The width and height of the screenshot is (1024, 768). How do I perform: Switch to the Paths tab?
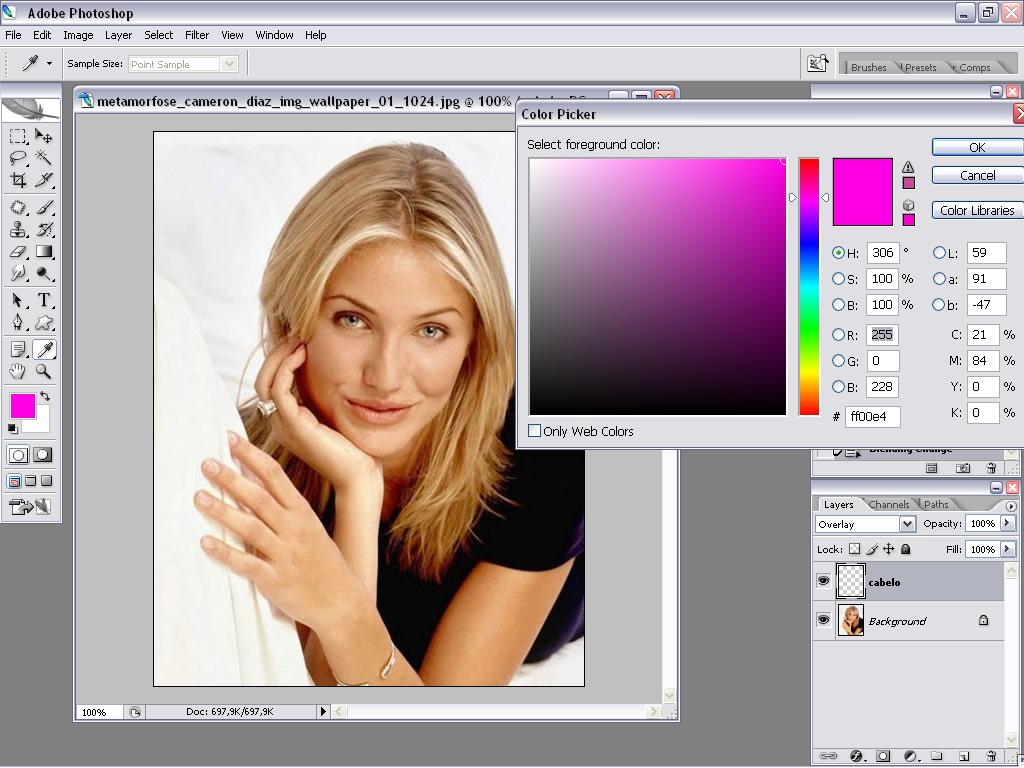936,504
